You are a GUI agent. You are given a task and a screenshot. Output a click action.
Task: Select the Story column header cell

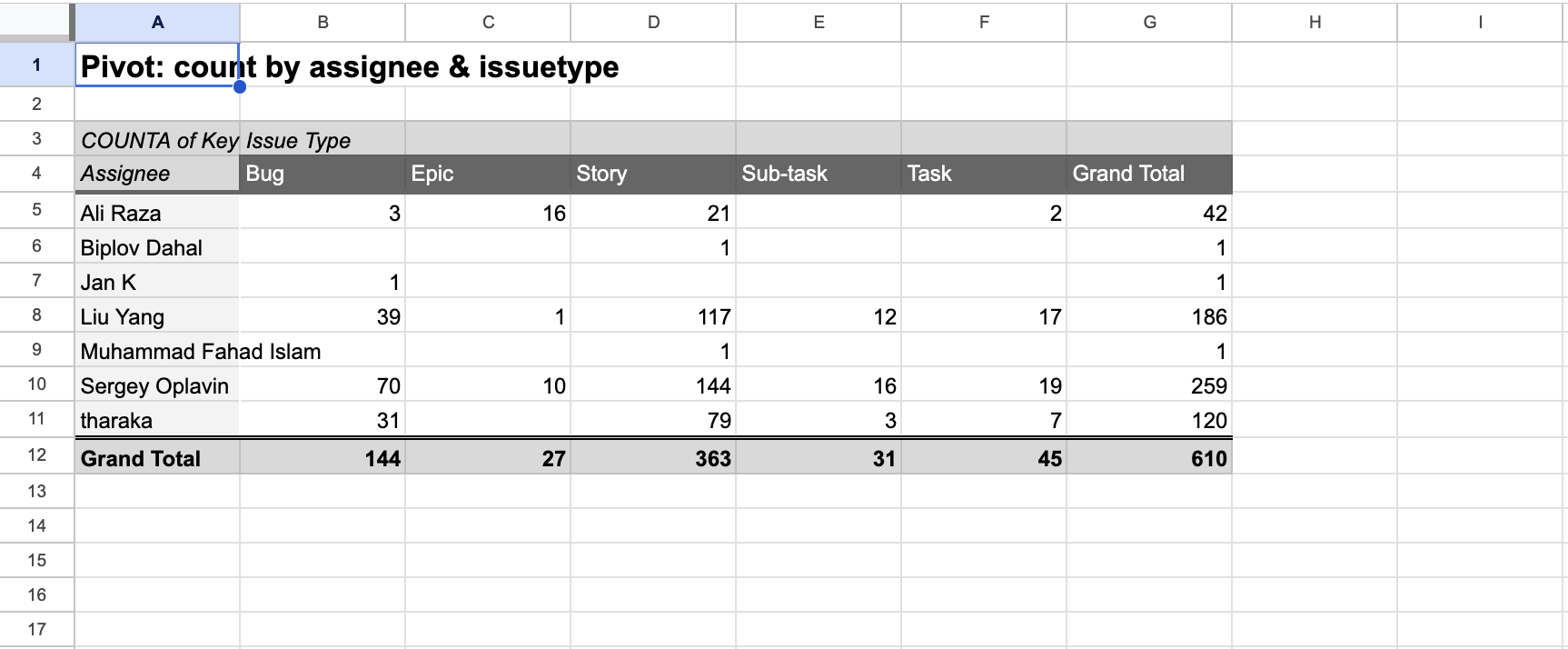tap(652, 174)
